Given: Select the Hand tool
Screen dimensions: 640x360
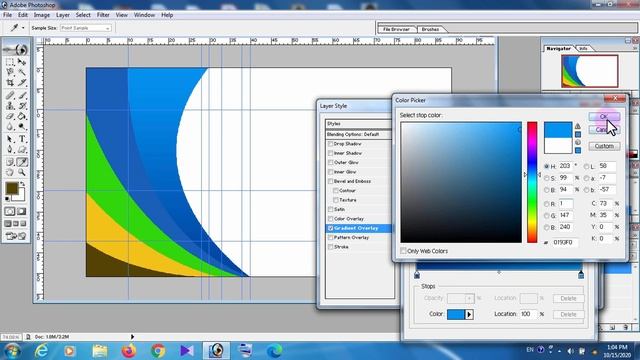Looking at the screenshot, I should (10, 172).
